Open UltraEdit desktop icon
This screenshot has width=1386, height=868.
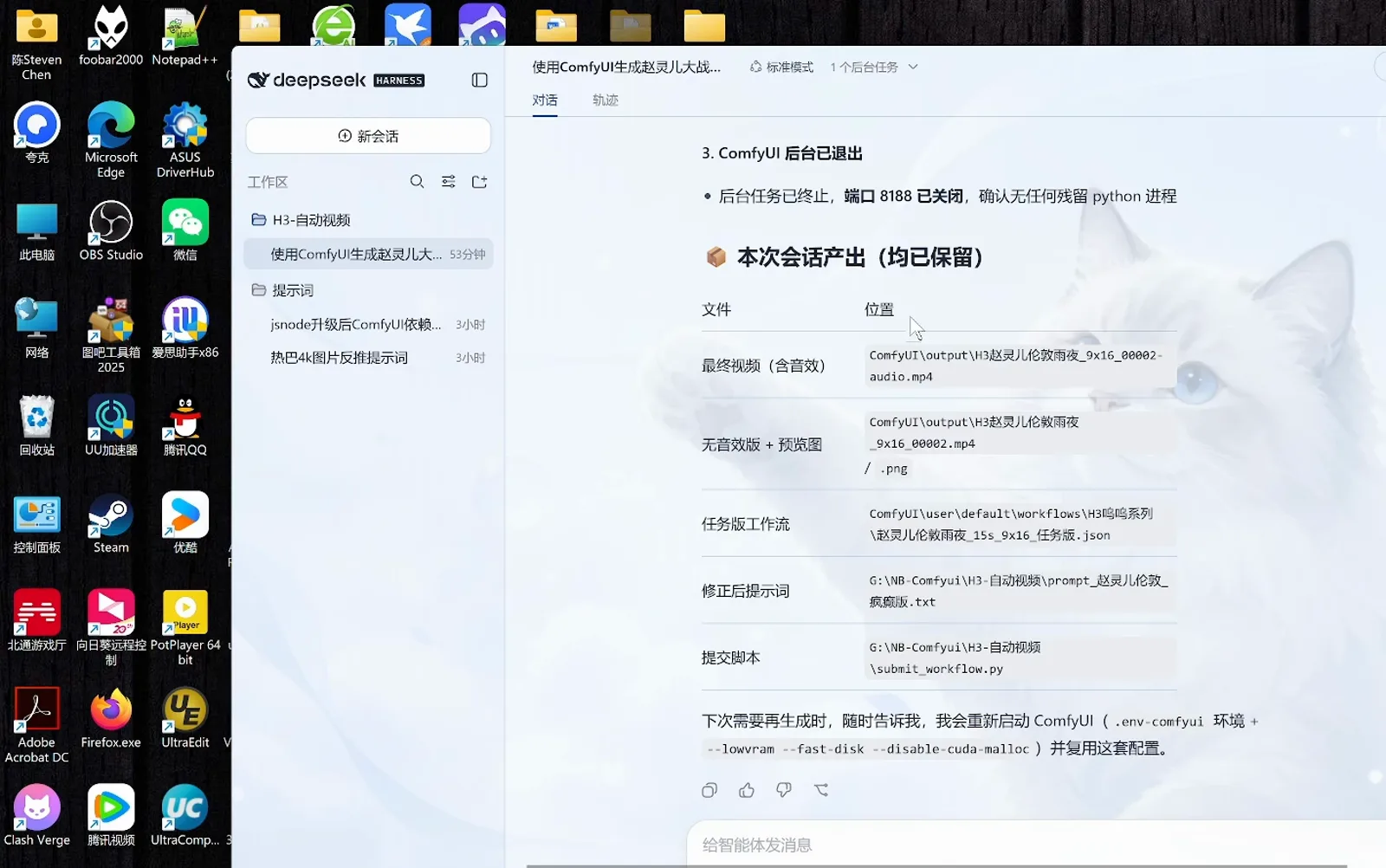tap(185, 718)
